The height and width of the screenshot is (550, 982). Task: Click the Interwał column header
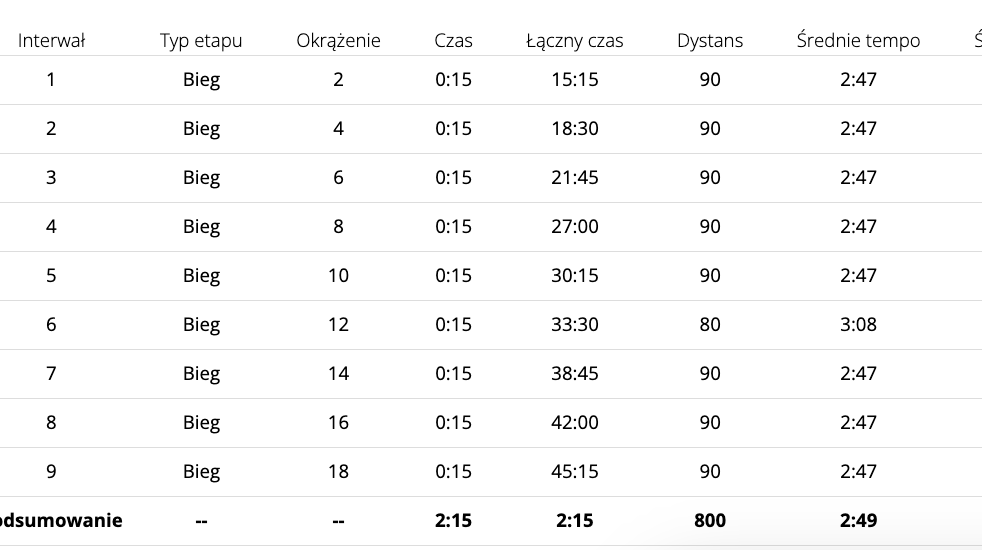pyautogui.click(x=51, y=41)
